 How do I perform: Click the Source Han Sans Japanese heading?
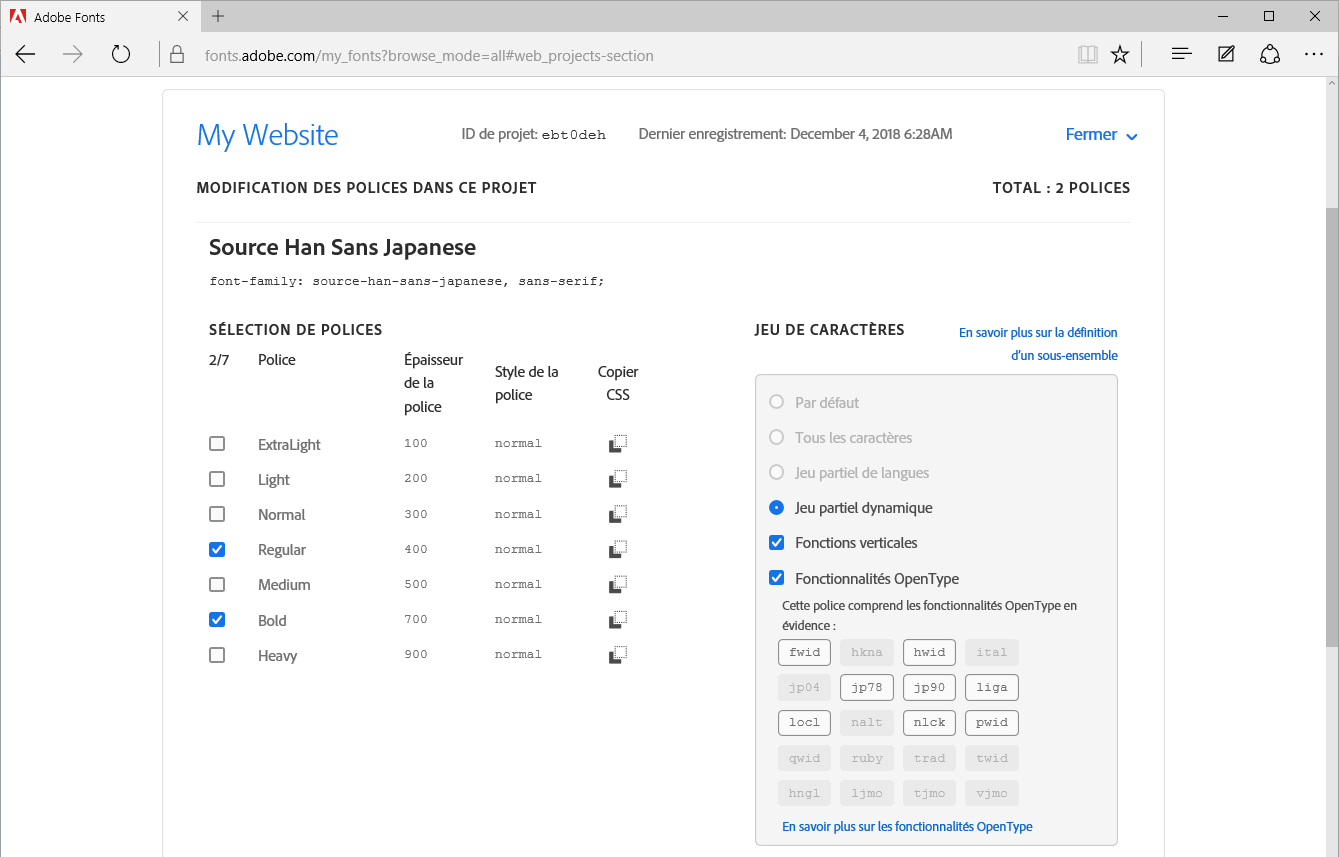(x=342, y=247)
